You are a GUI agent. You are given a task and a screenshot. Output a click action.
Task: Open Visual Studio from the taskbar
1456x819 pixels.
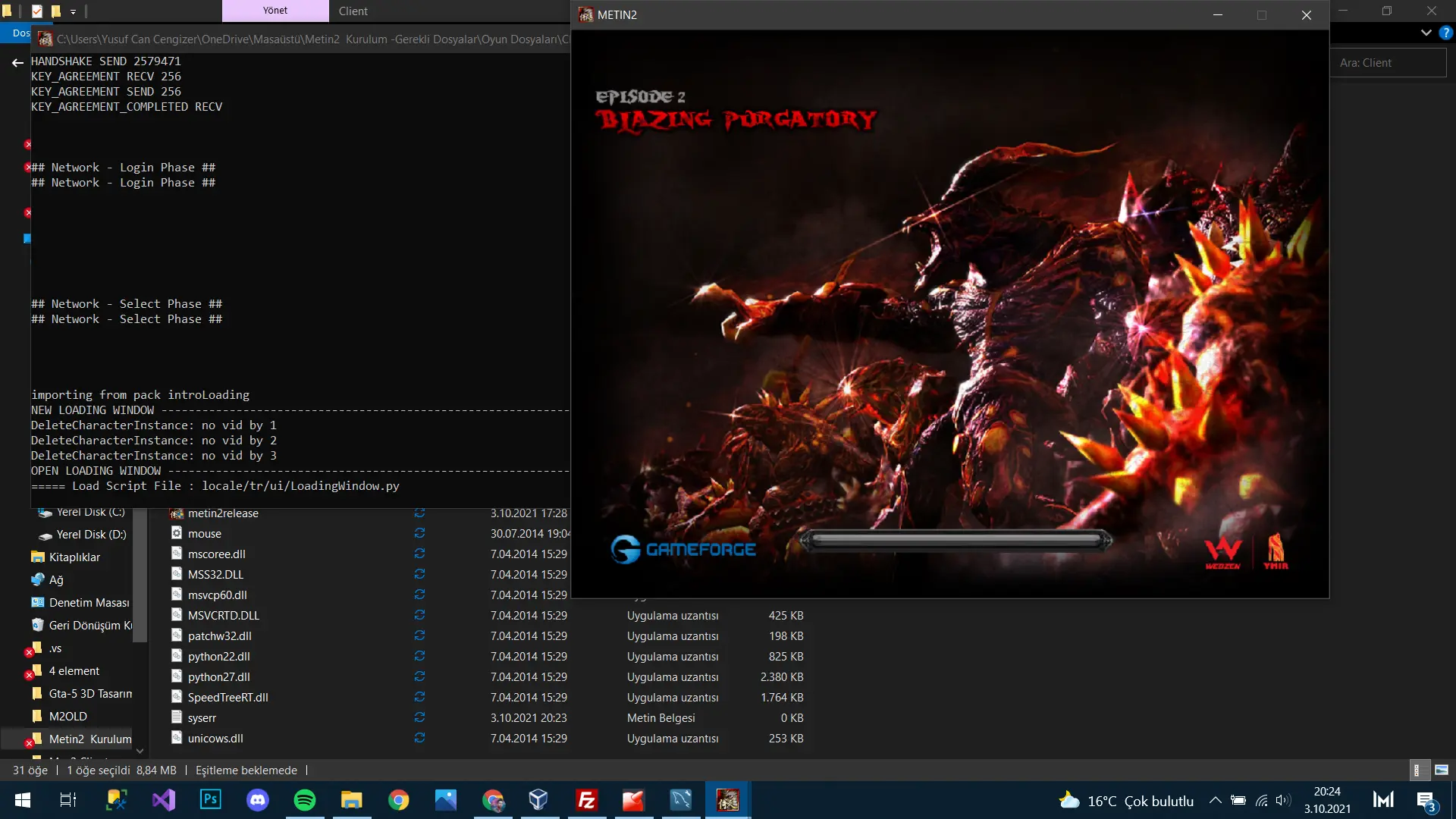coord(164,800)
